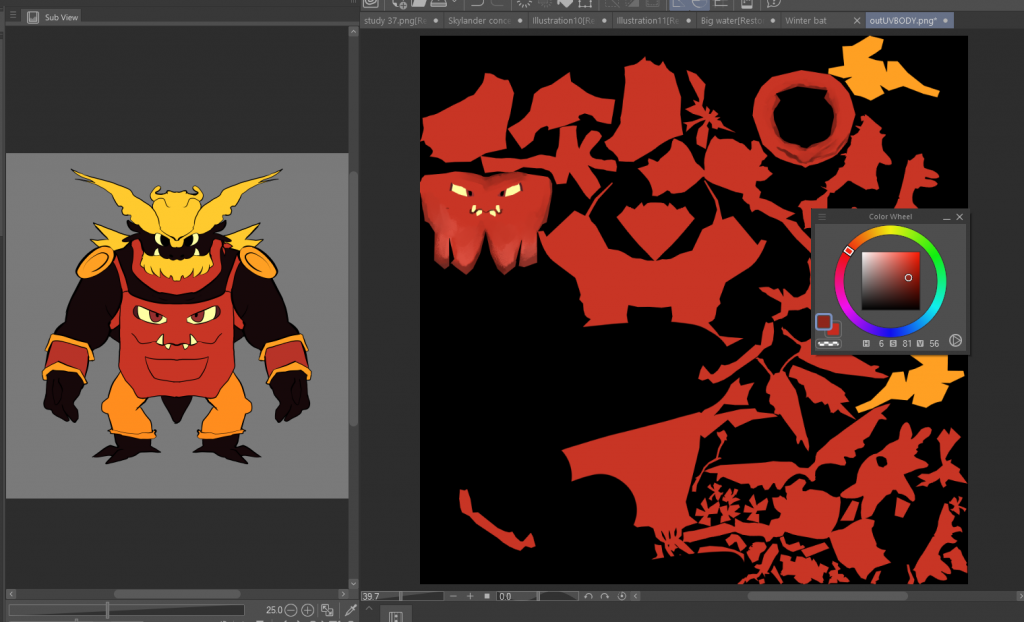Open the Color Wheel panel menu
This screenshot has width=1024, height=622.
point(822,217)
